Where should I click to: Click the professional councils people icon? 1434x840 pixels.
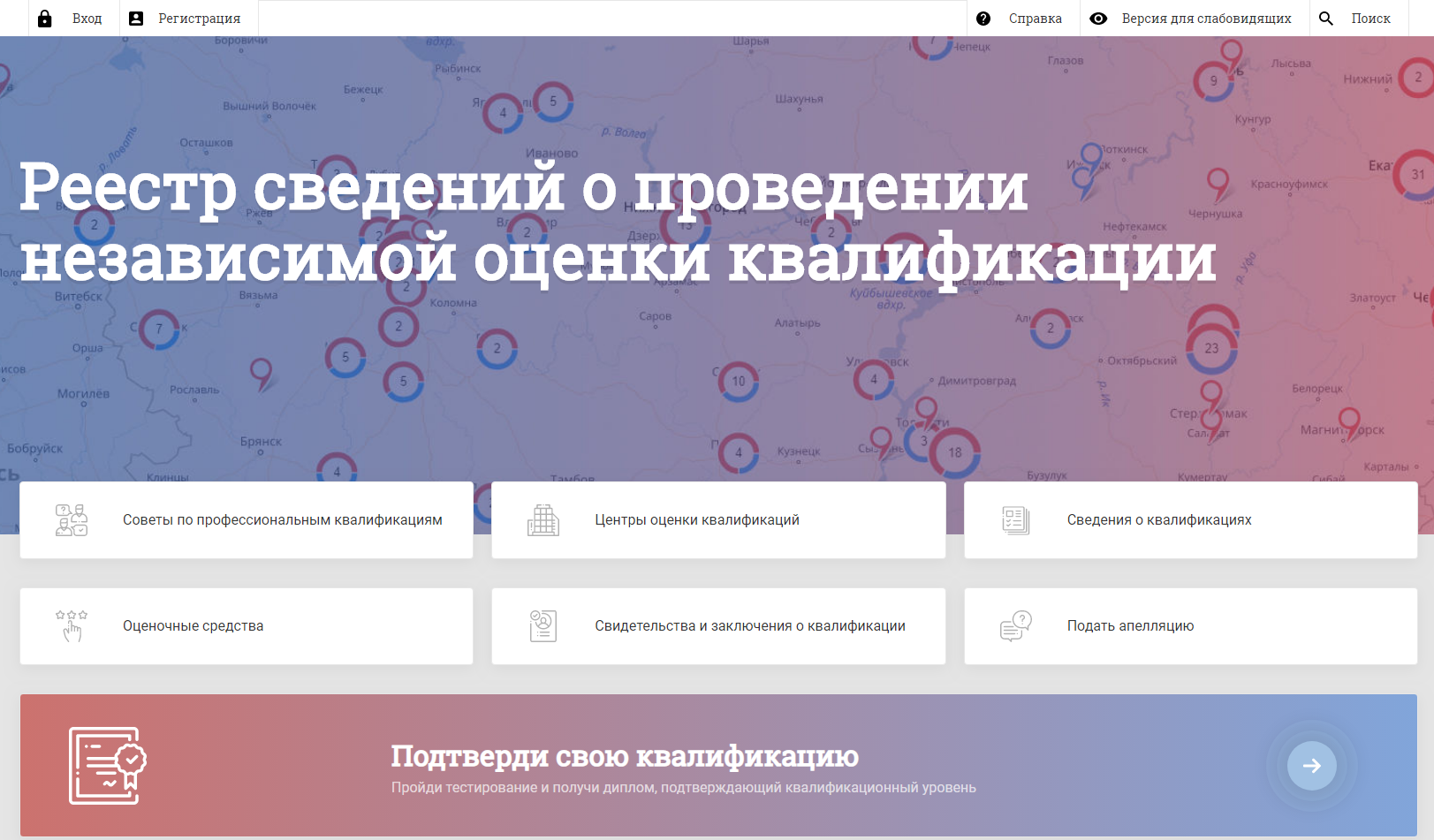coord(72,520)
